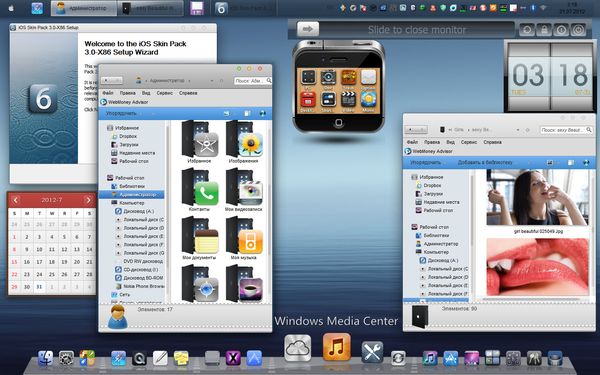Click the Wi-Fi signal icon in the tray
The image size is (600, 375).
tap(543, 8)
